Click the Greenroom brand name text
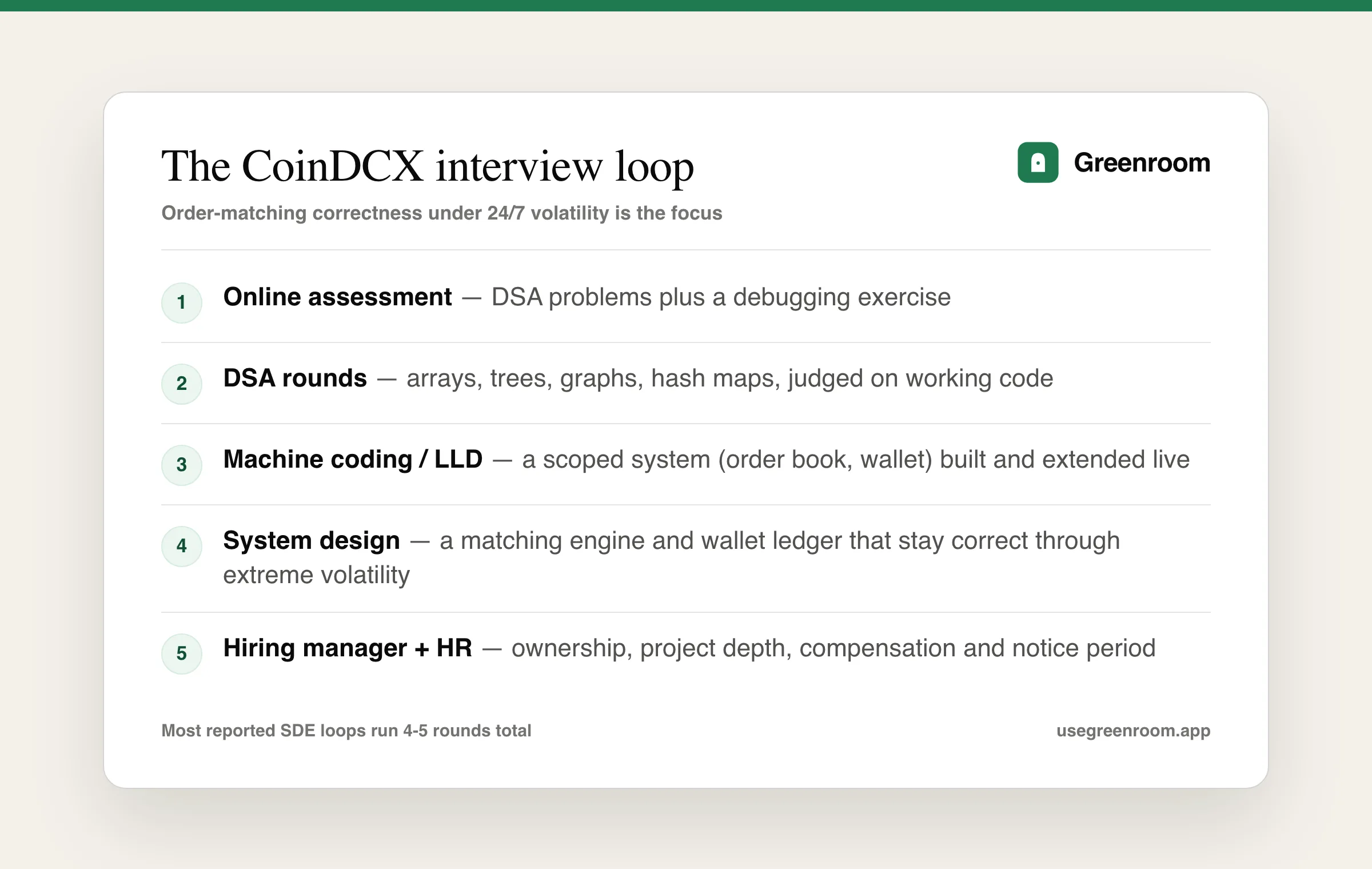This screenshot has height=869, width=1372. click(1142, 162)
